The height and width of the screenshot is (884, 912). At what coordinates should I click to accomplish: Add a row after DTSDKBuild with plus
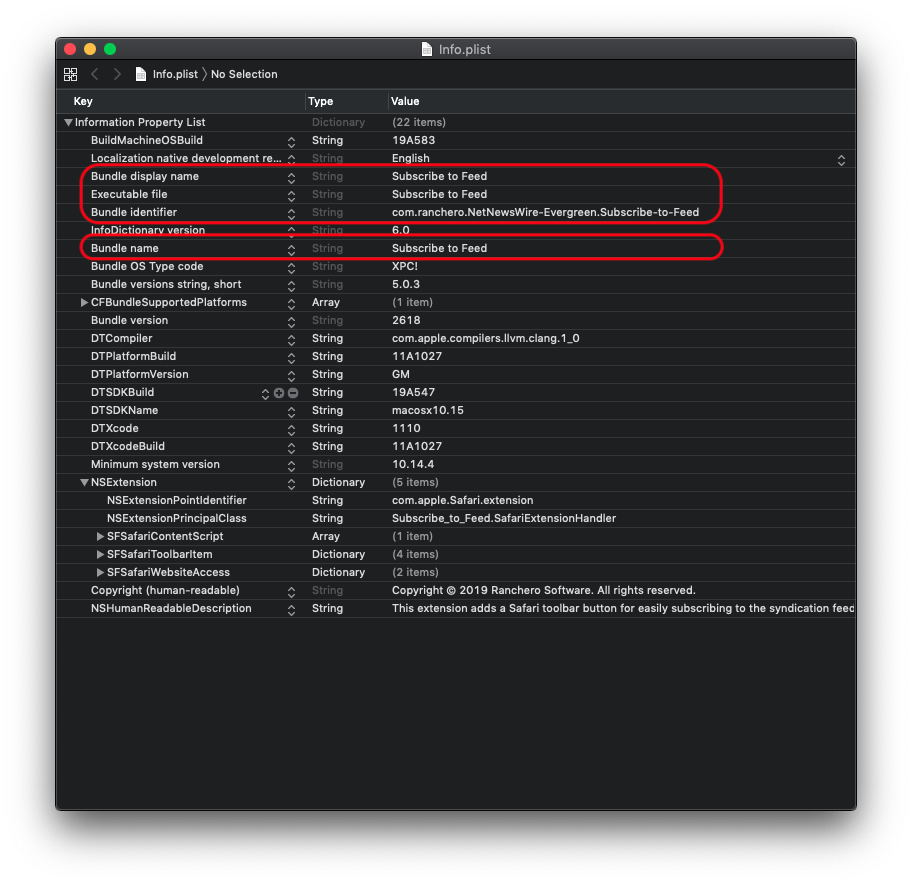point(279,393)
